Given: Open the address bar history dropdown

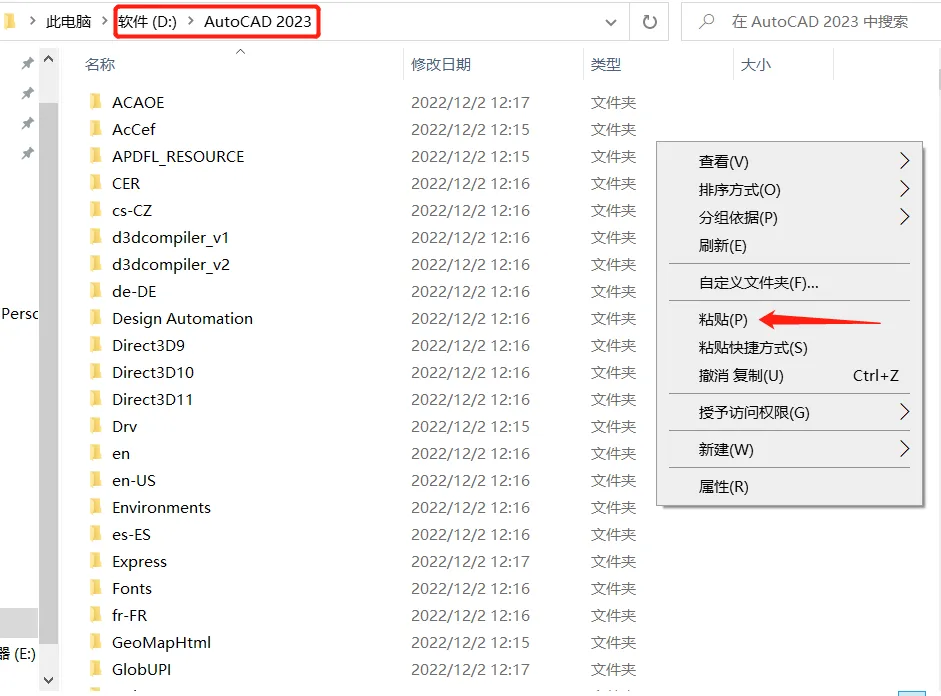Looking at the screenshot, I should coord(611,23).
